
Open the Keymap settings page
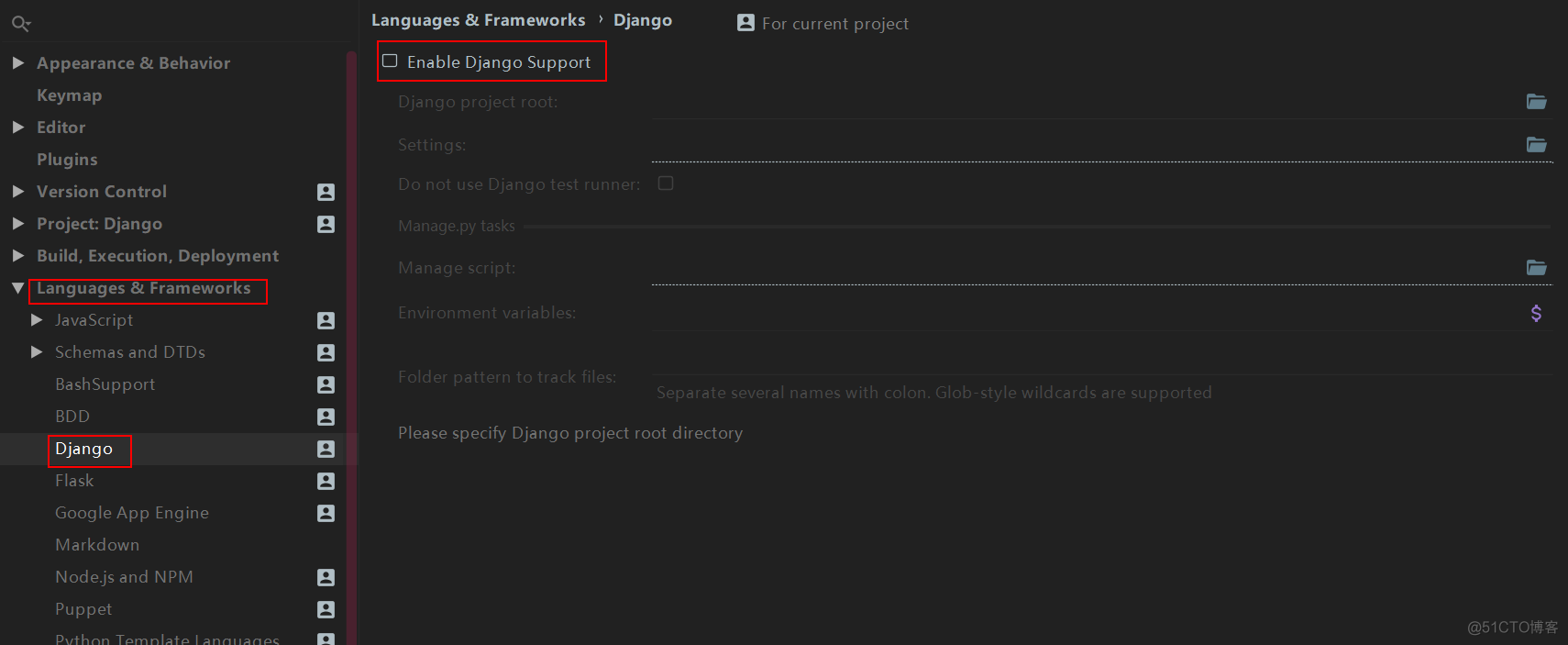click(x=69, y=95)
